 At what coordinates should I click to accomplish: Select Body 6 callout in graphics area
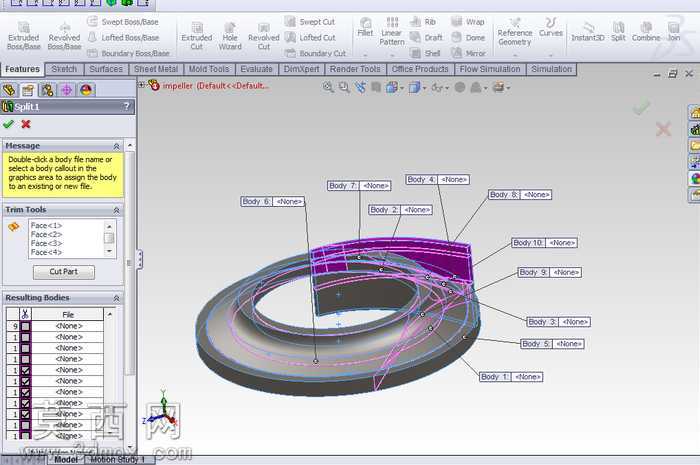click(272, 202)
